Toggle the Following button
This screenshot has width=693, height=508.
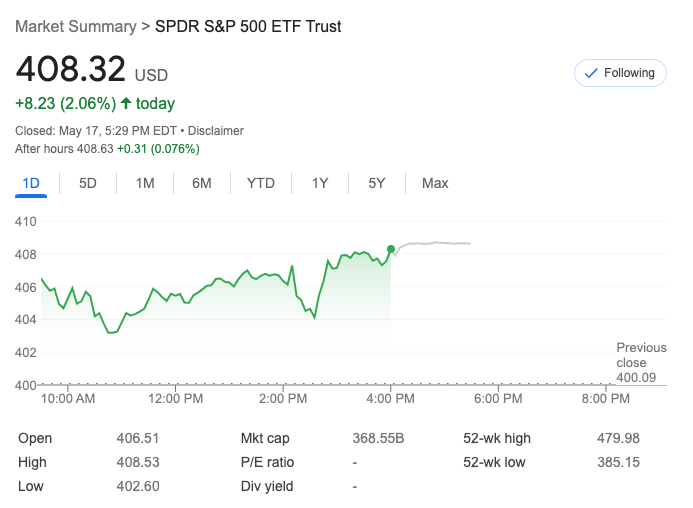click(x=620, y=73)
